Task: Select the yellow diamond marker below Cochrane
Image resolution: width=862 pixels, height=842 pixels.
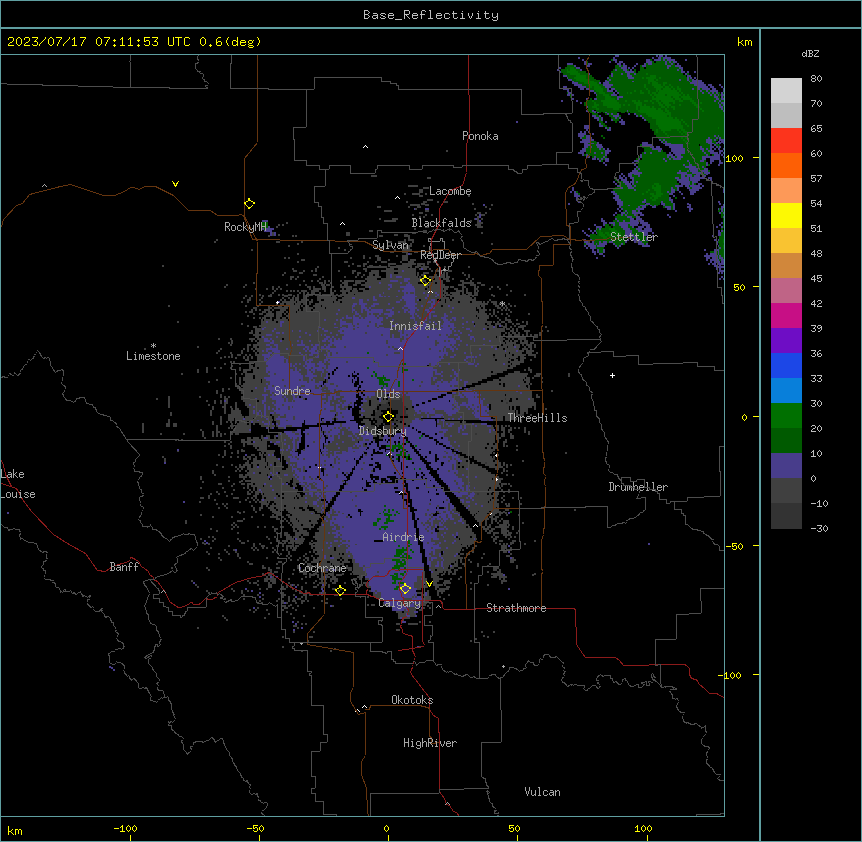Action: click(340, 590)
